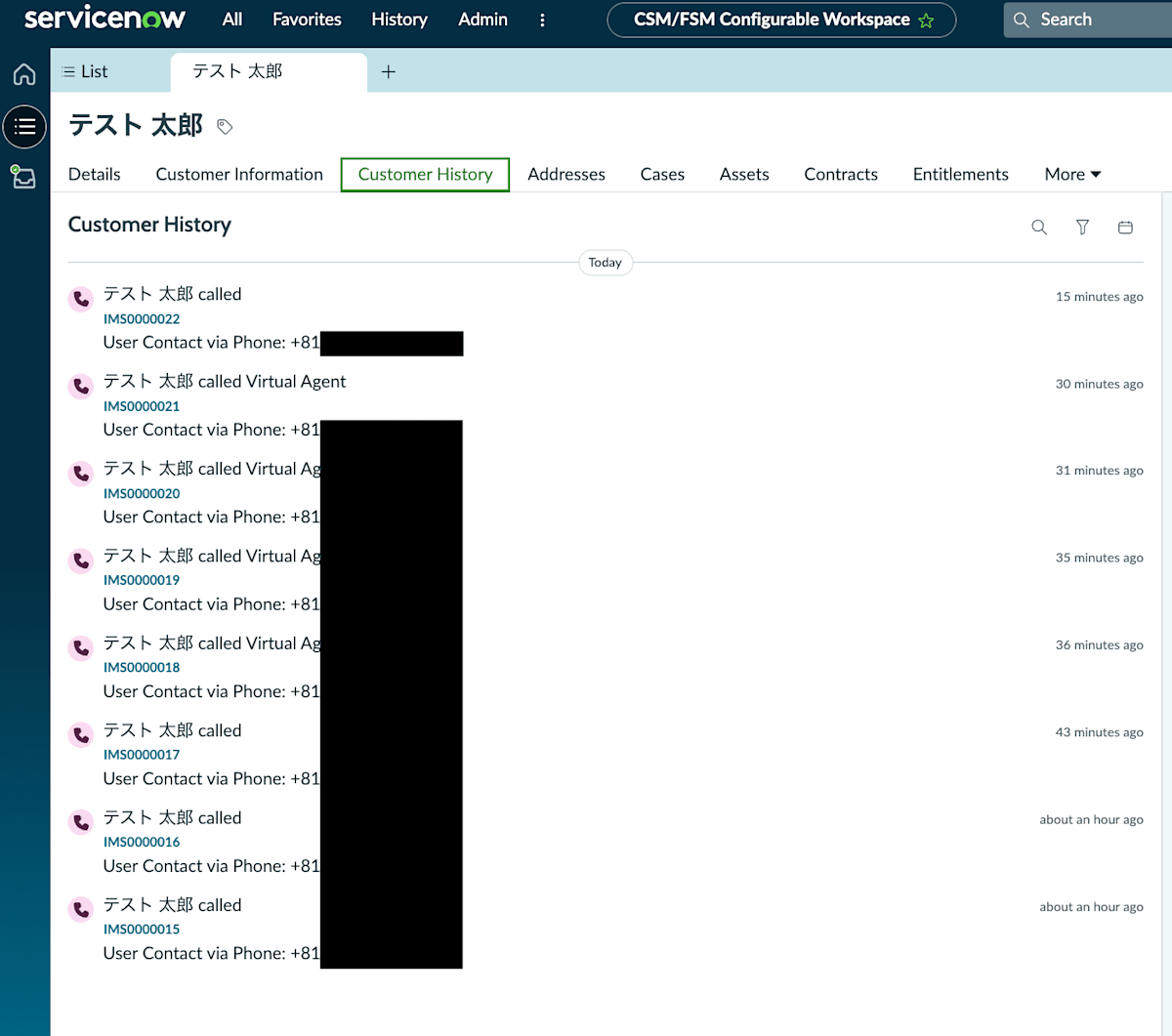The image size is (1172, 1036).
Task: Open the List view sidebar icon
Action: click(x=24, y=127)
